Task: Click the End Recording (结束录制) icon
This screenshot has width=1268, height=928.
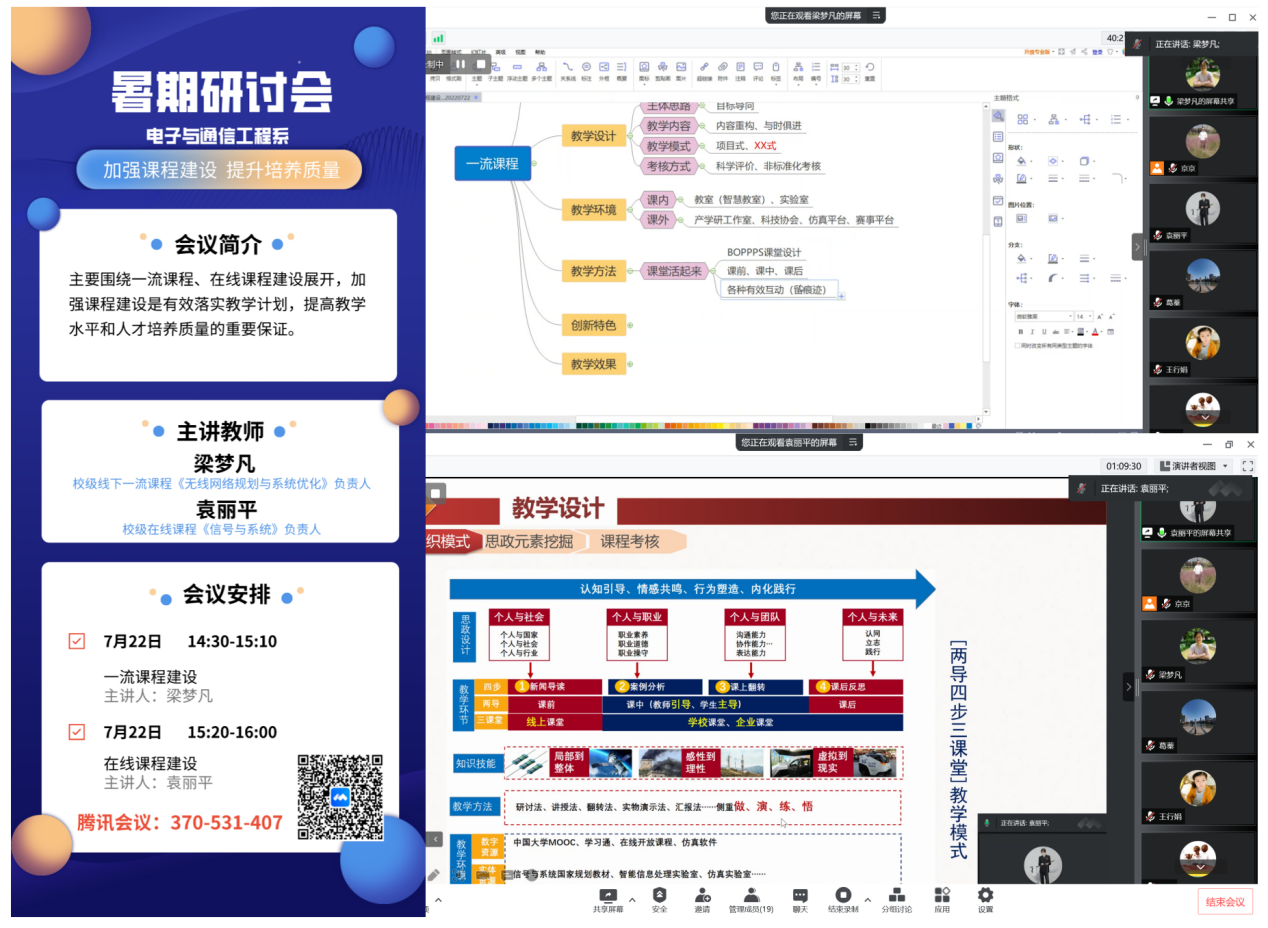Action: (x=843, y=897)
